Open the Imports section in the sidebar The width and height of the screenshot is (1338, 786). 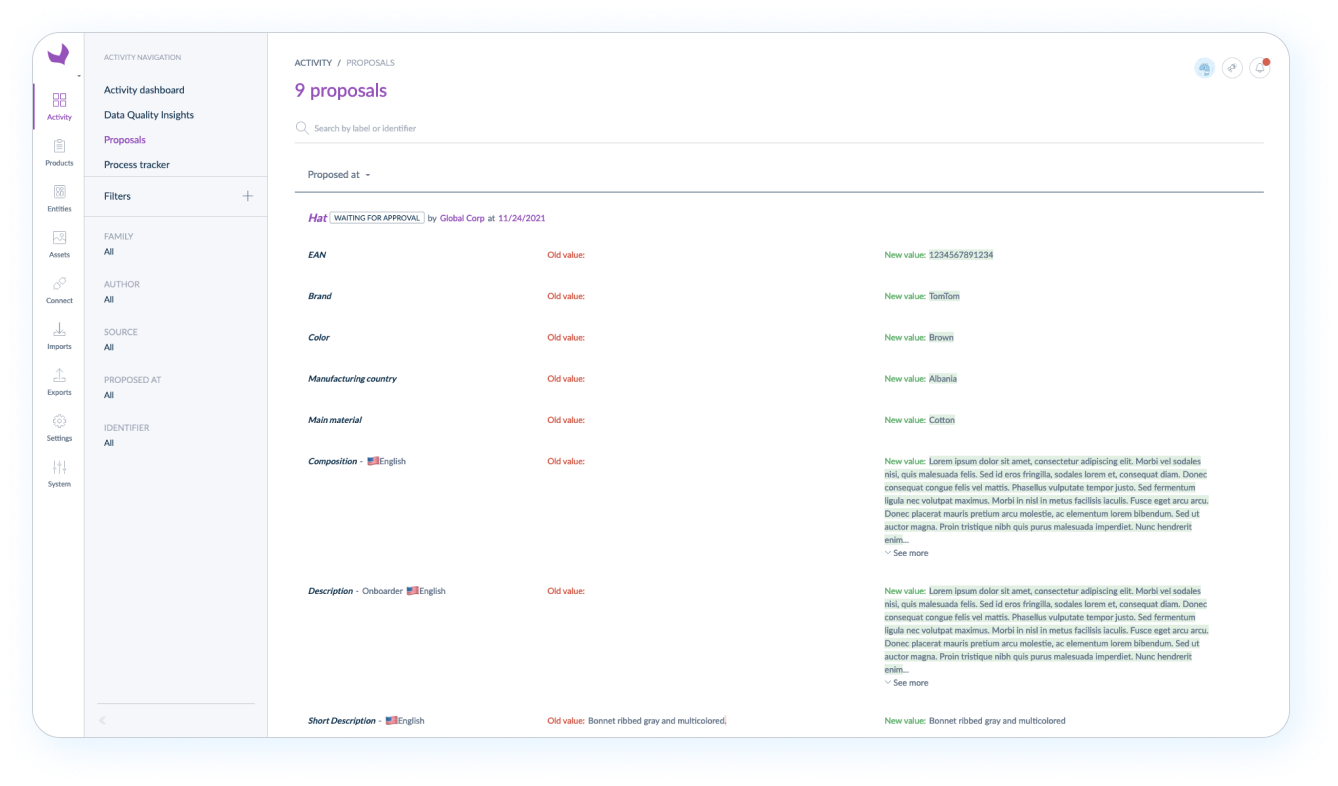(59, 336)
